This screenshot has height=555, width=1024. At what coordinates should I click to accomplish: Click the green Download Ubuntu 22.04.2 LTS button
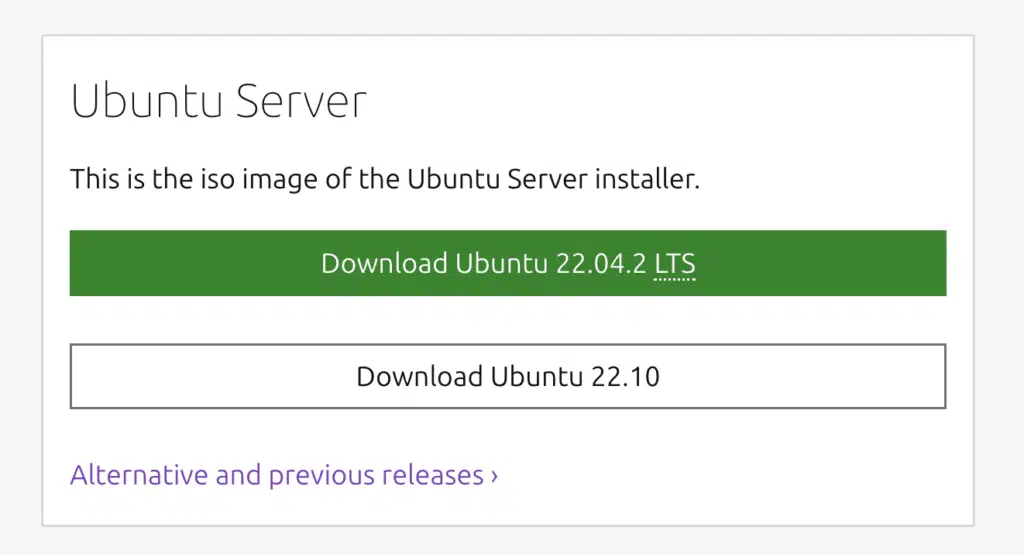tap(507, 263)
